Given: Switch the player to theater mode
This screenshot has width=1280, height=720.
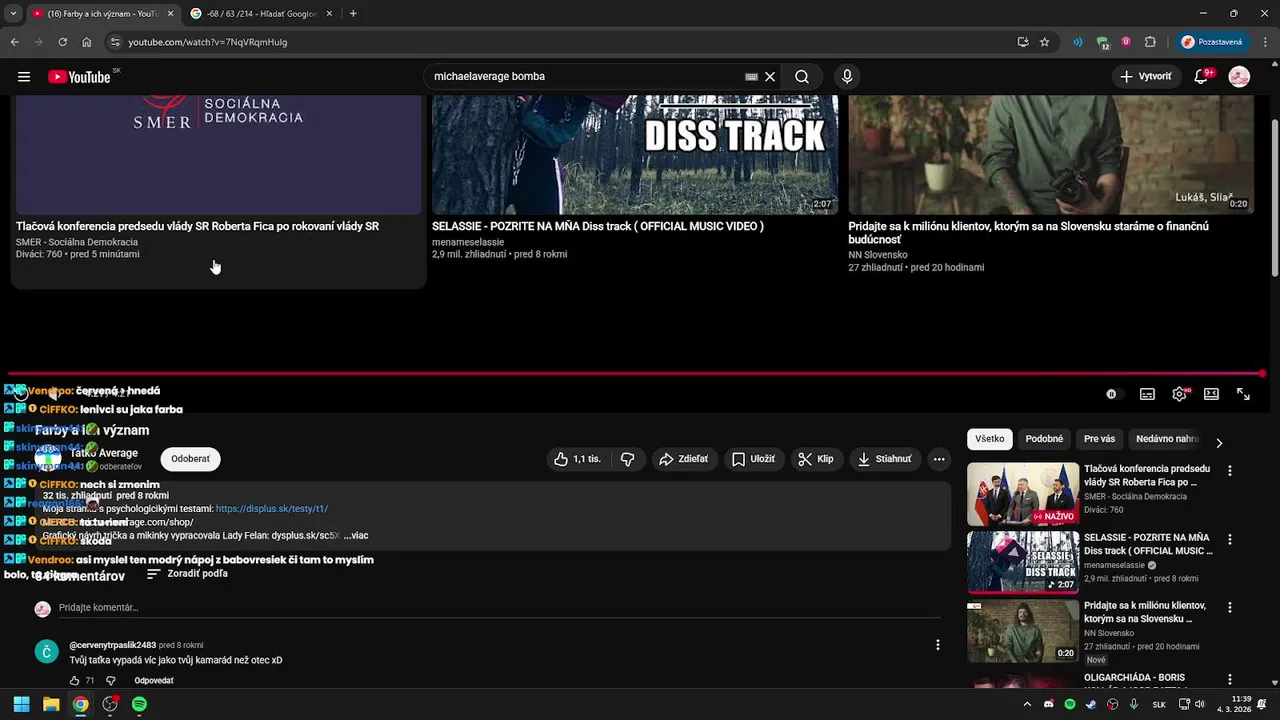Looking at the screenshot, I should 1211,394.
